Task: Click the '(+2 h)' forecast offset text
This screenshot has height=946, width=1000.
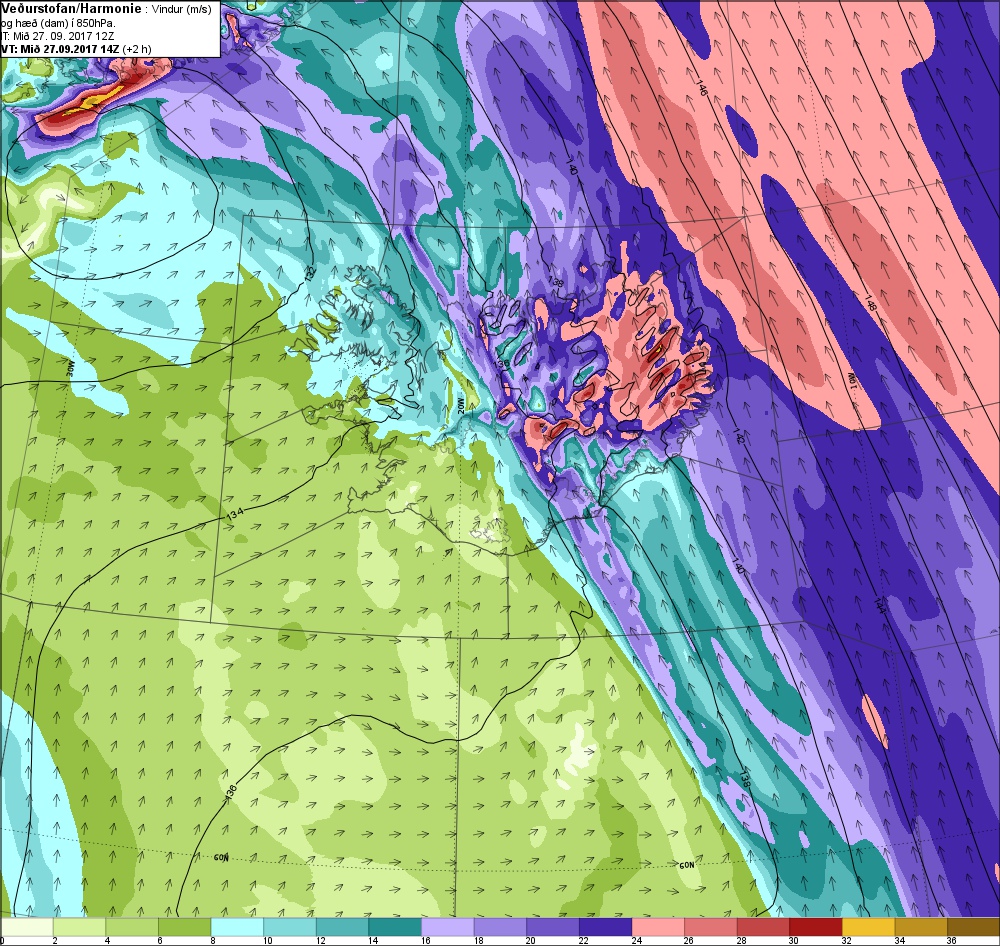Action: click(137, 49)
